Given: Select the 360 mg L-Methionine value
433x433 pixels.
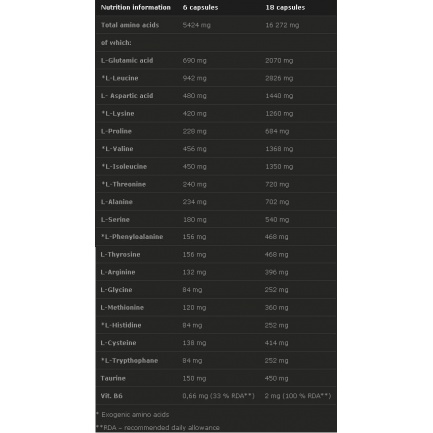Looking at the screenshot, I should (276, 307).
